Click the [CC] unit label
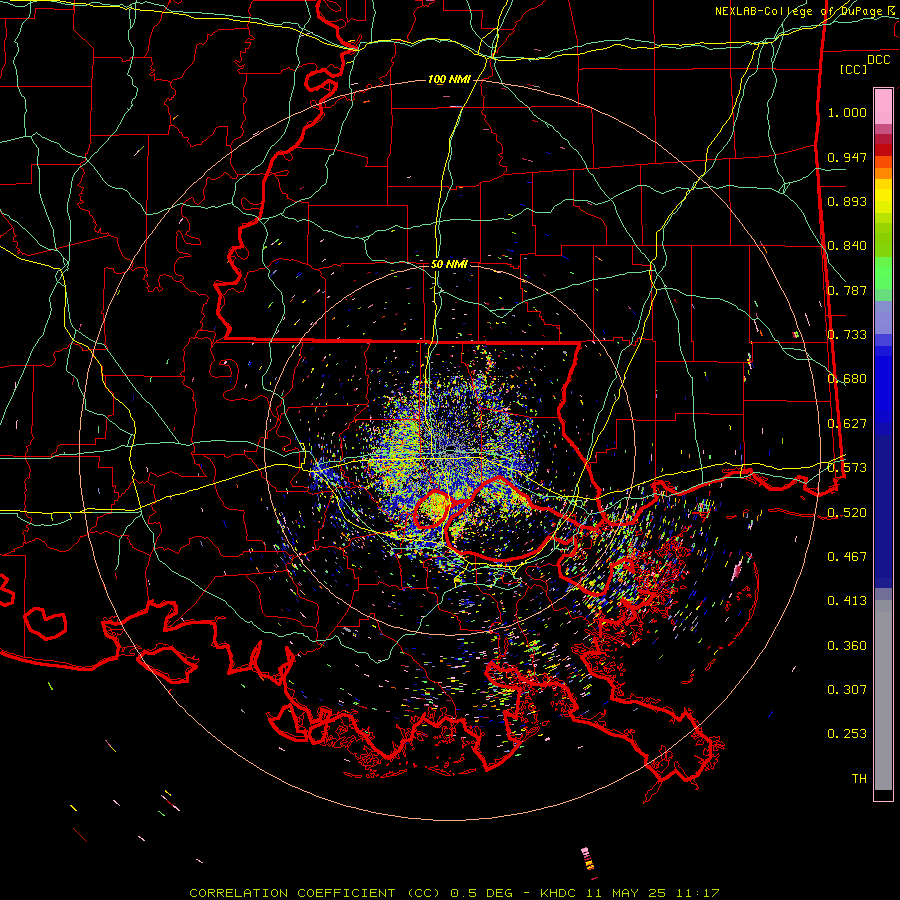The width and height of the screenshot is (900, 900). [854, 69]
